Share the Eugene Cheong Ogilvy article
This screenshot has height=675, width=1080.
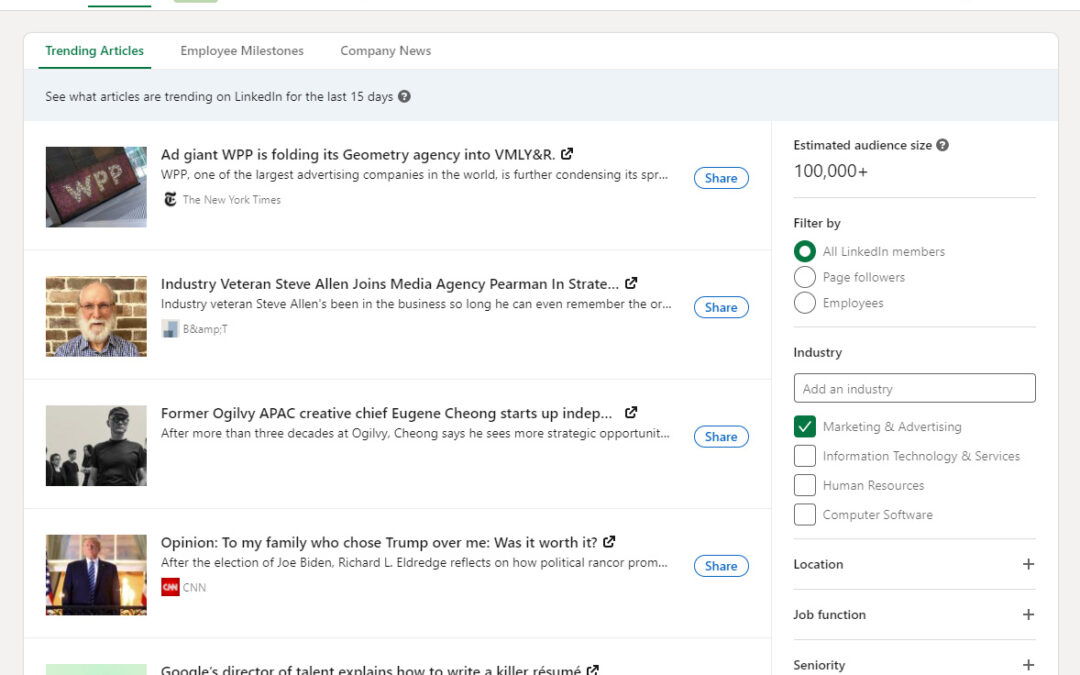coord(720,437)
